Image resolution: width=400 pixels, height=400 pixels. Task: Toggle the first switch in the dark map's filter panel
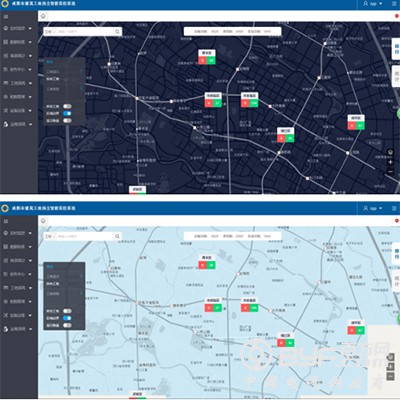point(67,106)
